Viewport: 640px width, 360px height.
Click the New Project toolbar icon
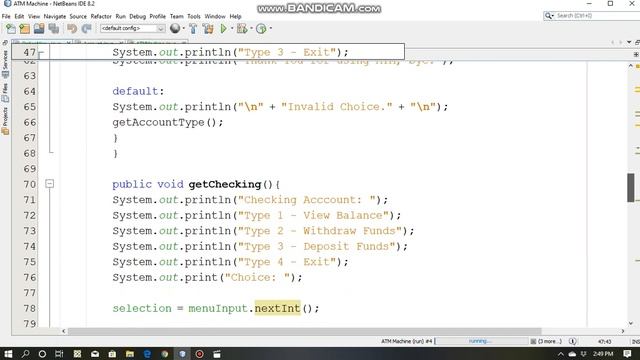pos(24,29)
